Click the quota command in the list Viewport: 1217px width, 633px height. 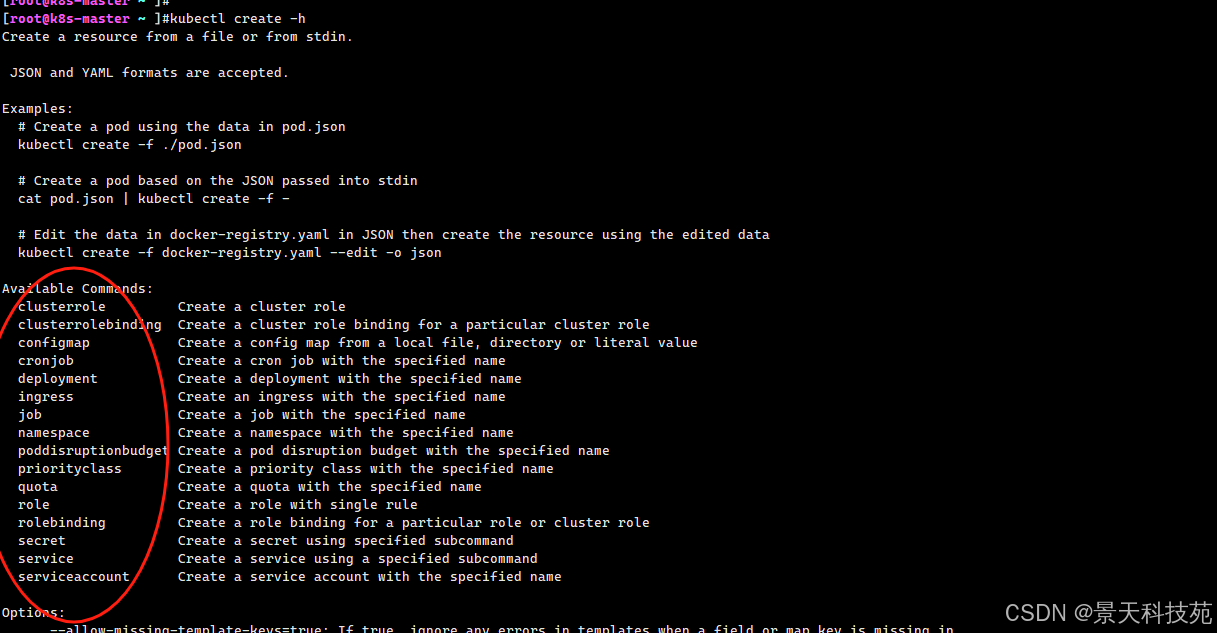37,487
